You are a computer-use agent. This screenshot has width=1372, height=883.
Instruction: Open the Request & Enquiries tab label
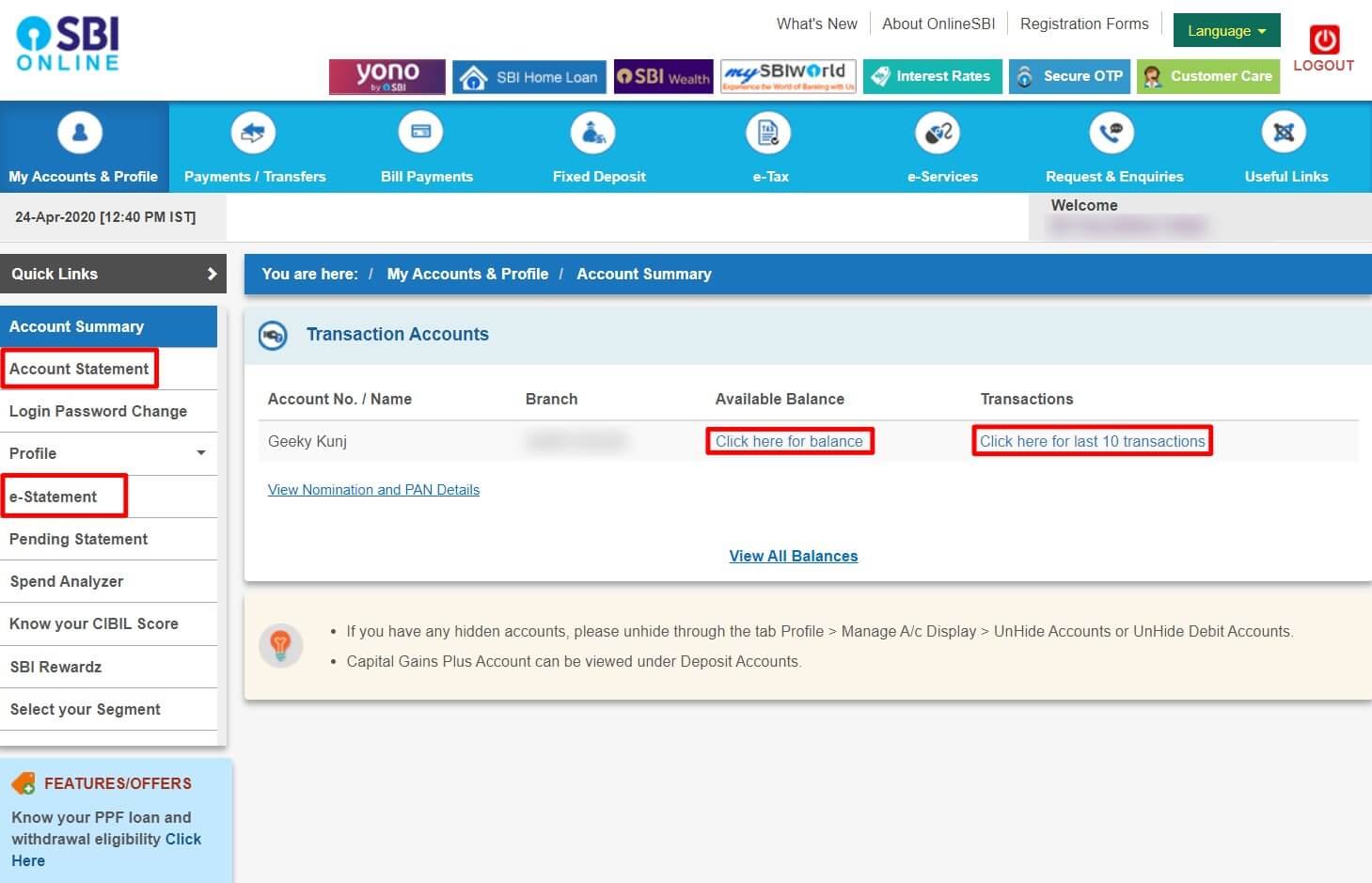(x=1114, y=176)
